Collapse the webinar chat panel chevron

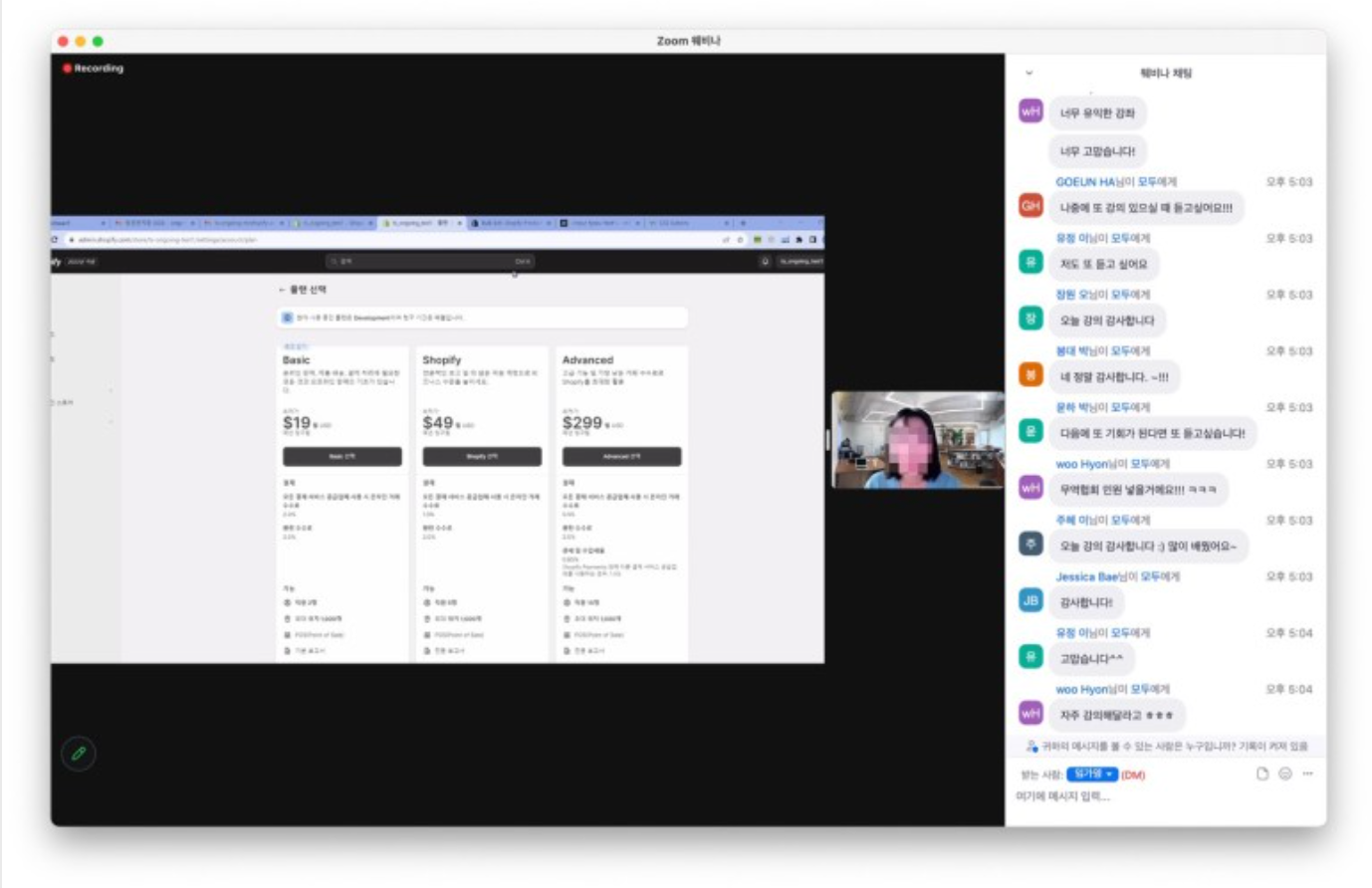pyautogui.click(x=1029, y=73)
